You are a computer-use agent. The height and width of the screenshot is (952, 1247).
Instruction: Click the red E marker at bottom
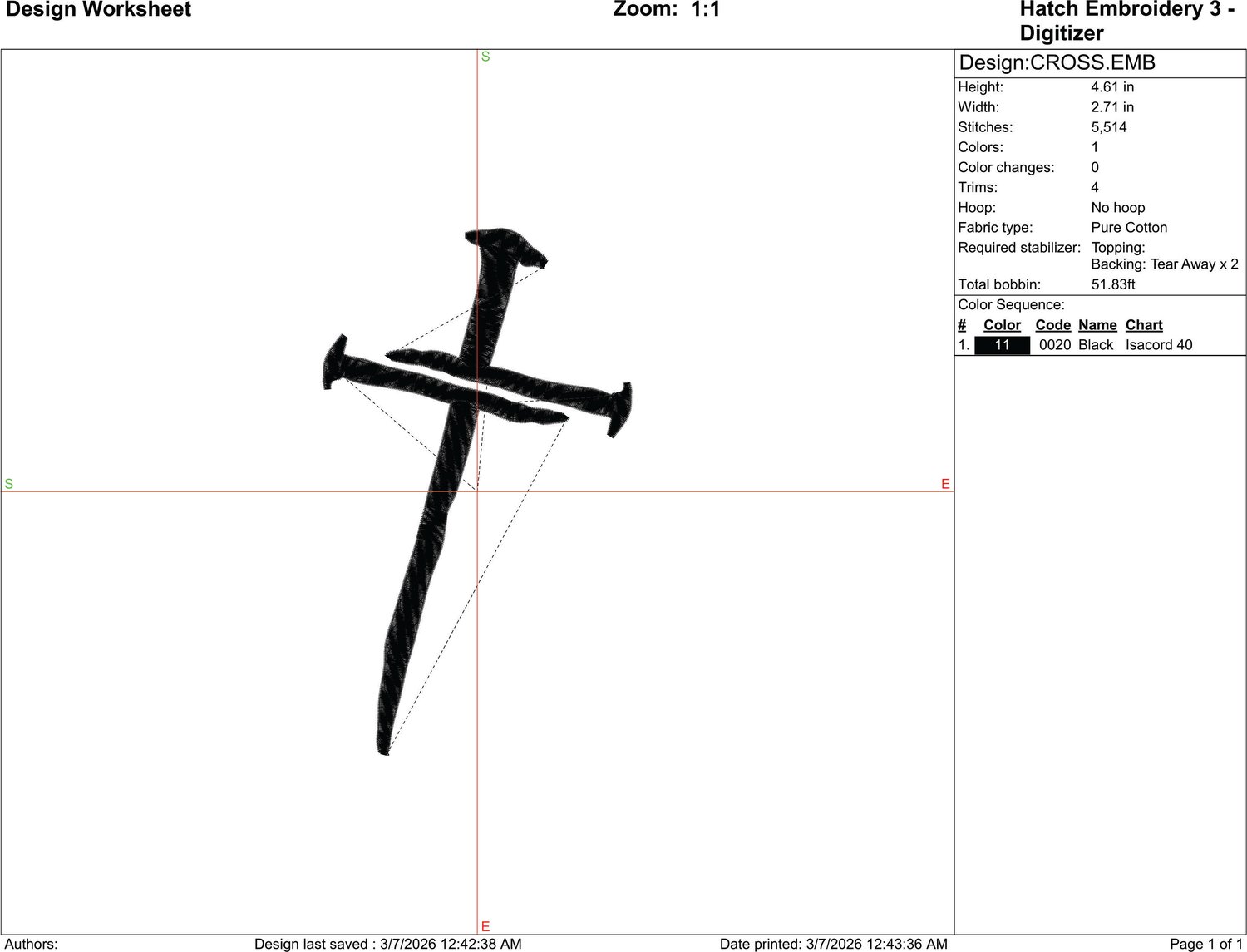[x=485, y=926]
